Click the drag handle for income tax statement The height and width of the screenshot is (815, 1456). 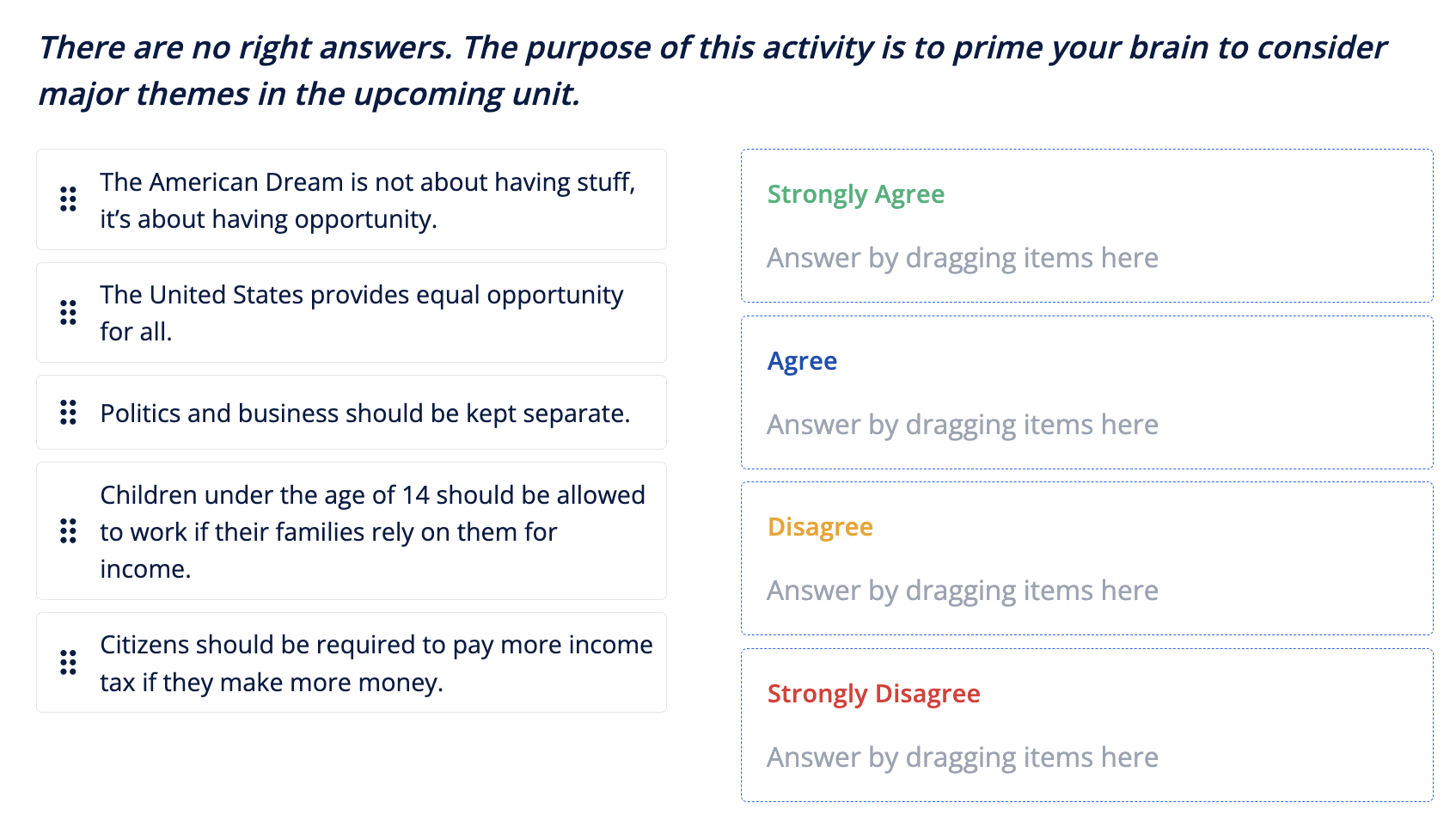coord(68,662)
